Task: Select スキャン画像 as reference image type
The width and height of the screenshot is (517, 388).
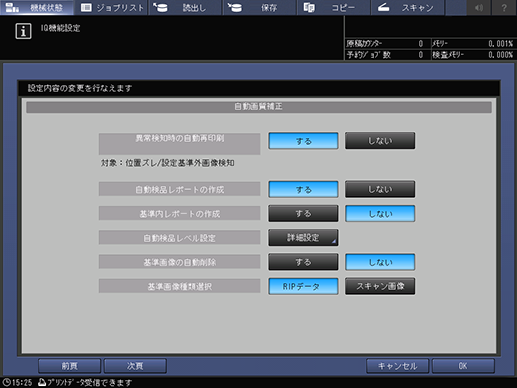Action: click(x=380, y=286)
